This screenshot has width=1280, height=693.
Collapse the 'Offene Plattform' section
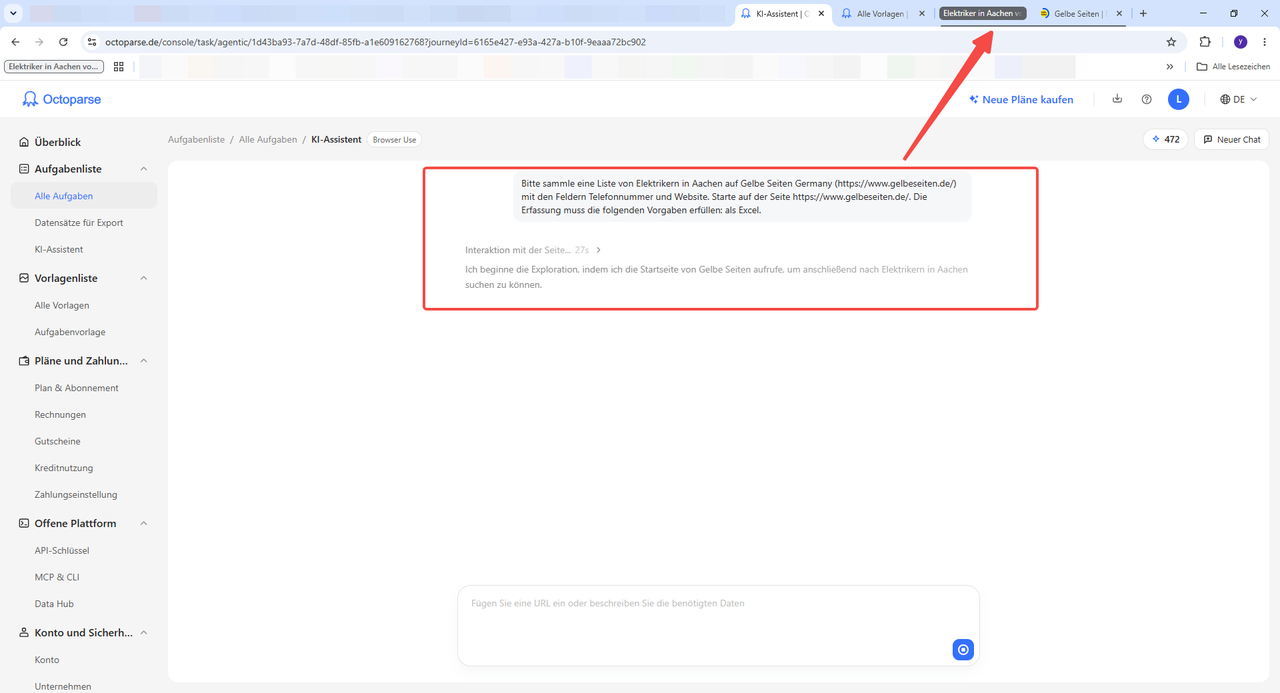click(x=143, y=523)
